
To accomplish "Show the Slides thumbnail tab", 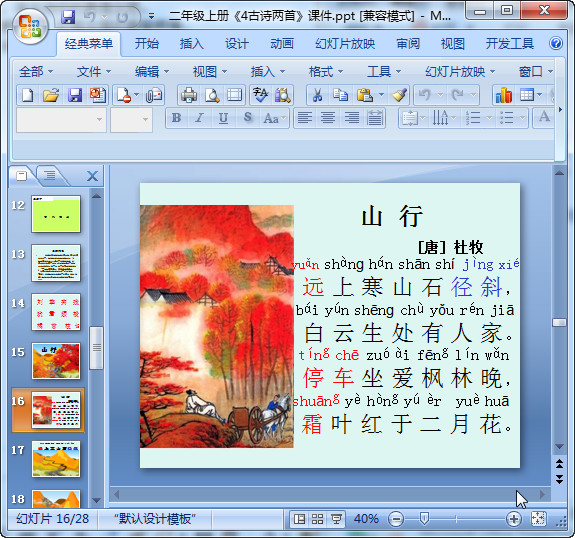I will point(22,176).
